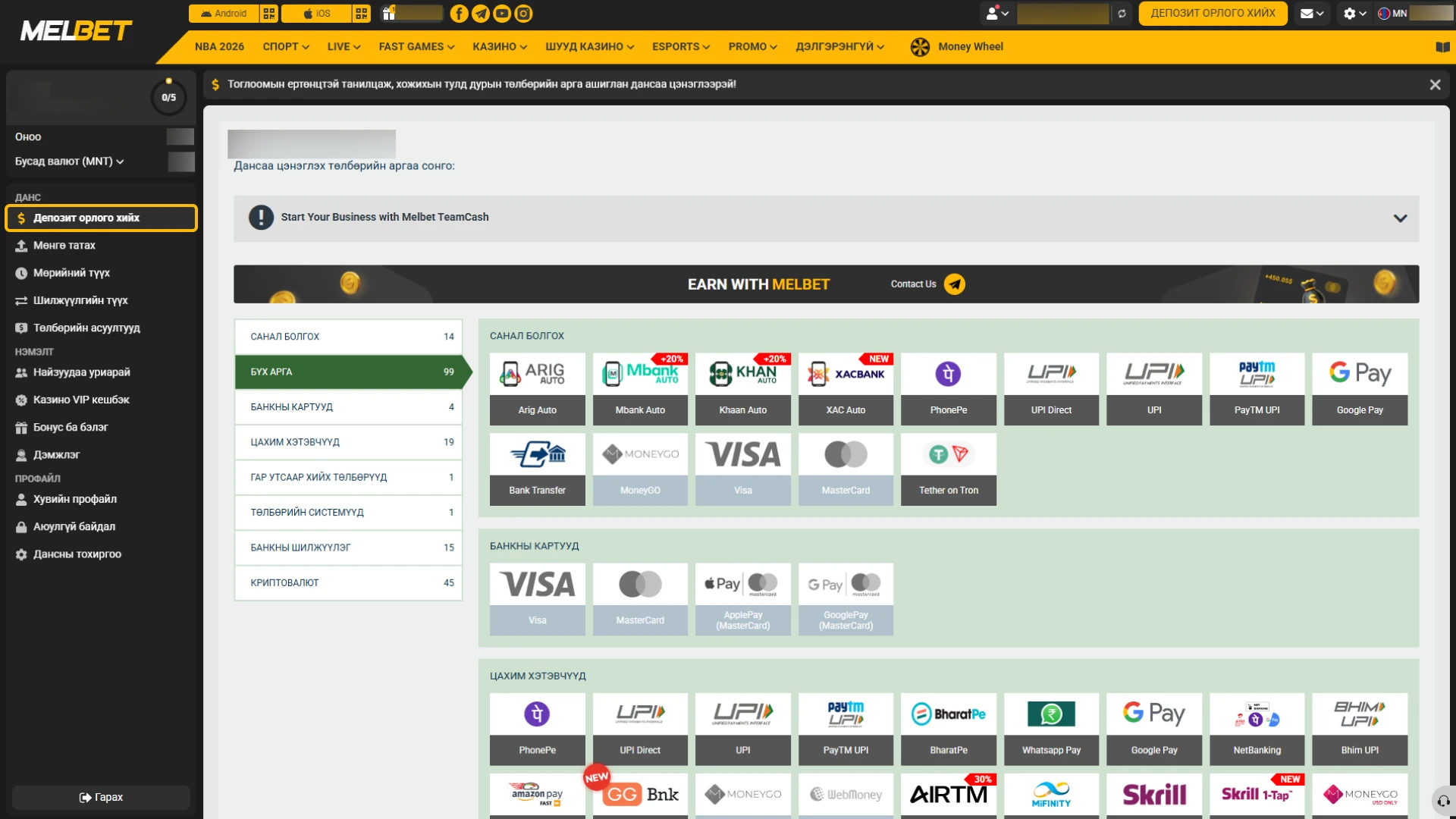
Task: Select ApplePay (MasterCard) option
Action: pos(743,599)
